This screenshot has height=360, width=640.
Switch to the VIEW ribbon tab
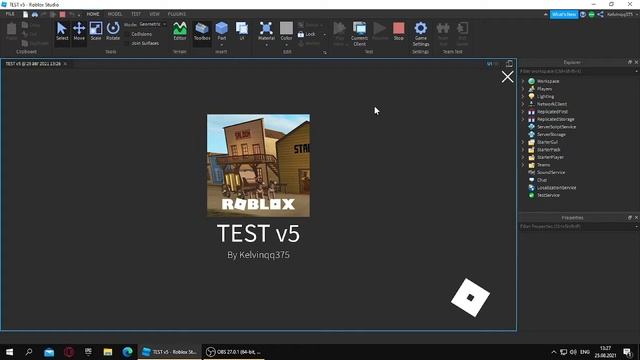[x=154, y=14]
